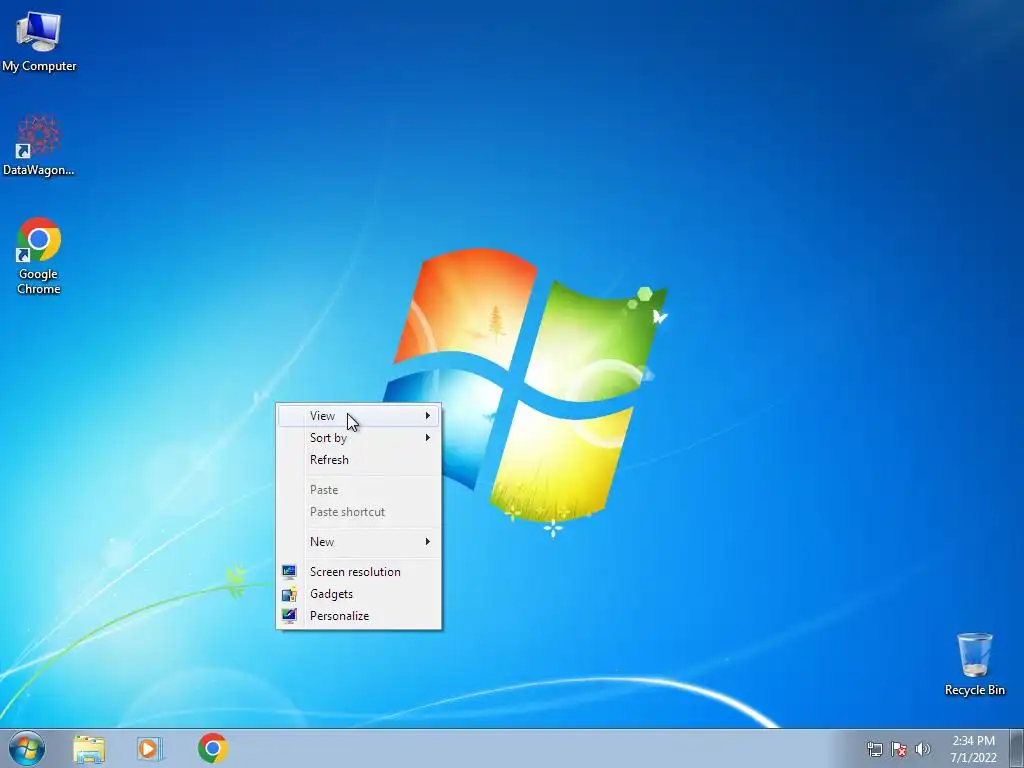
Task: Expand View submenu arrow
Action: [x=428, y=416]
